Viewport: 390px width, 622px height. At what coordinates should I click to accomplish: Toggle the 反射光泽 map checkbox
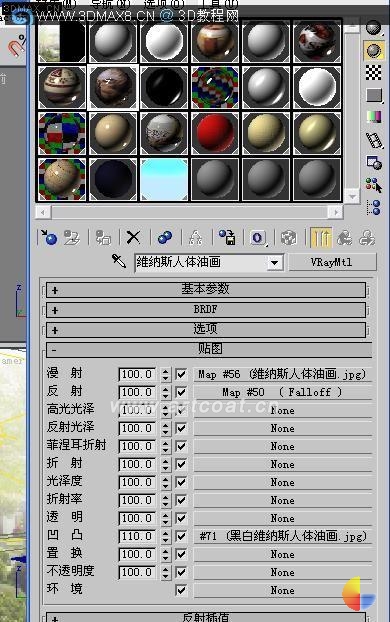181,428
